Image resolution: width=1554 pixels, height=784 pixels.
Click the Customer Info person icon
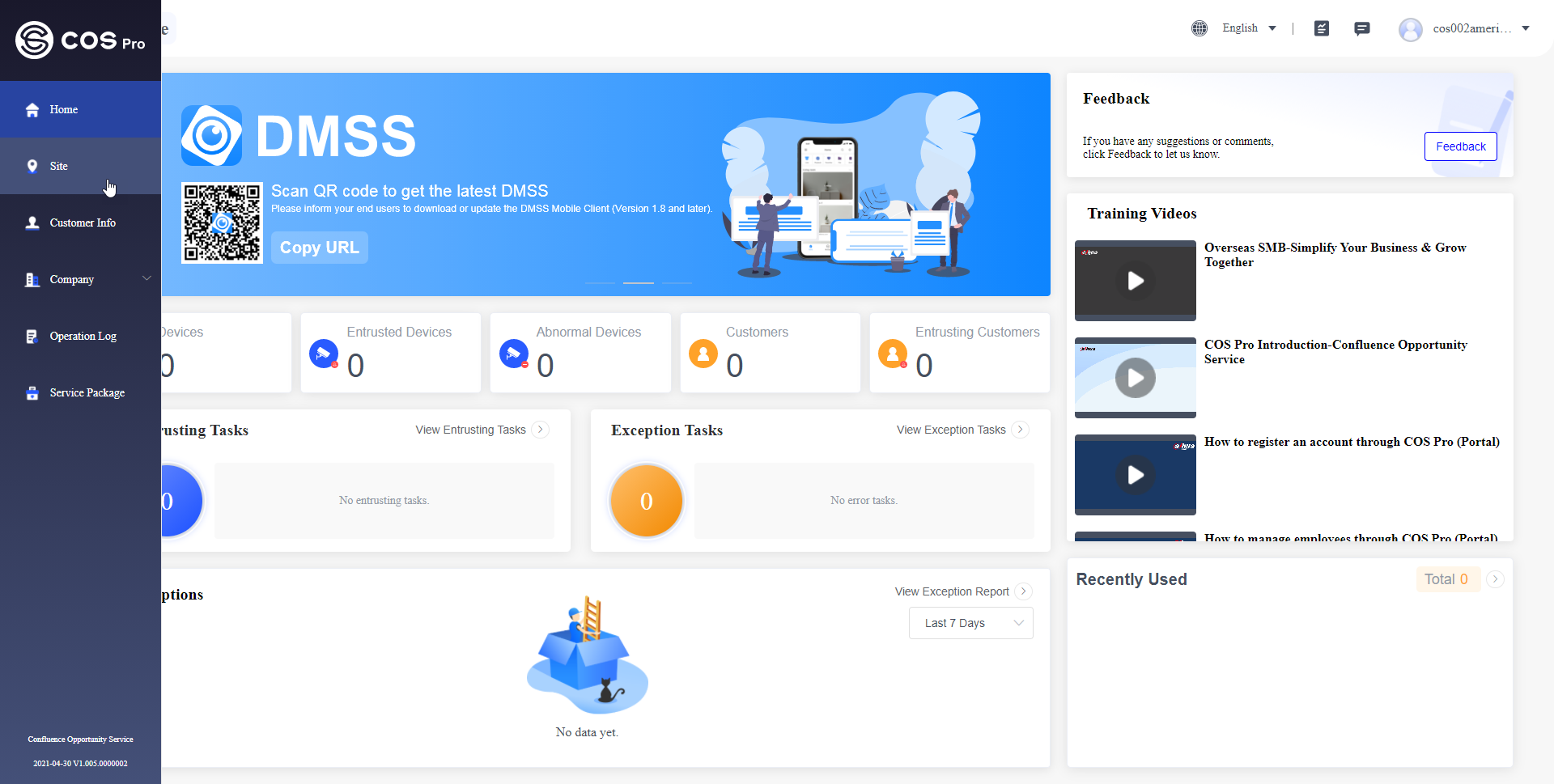(x=32, y=222)
